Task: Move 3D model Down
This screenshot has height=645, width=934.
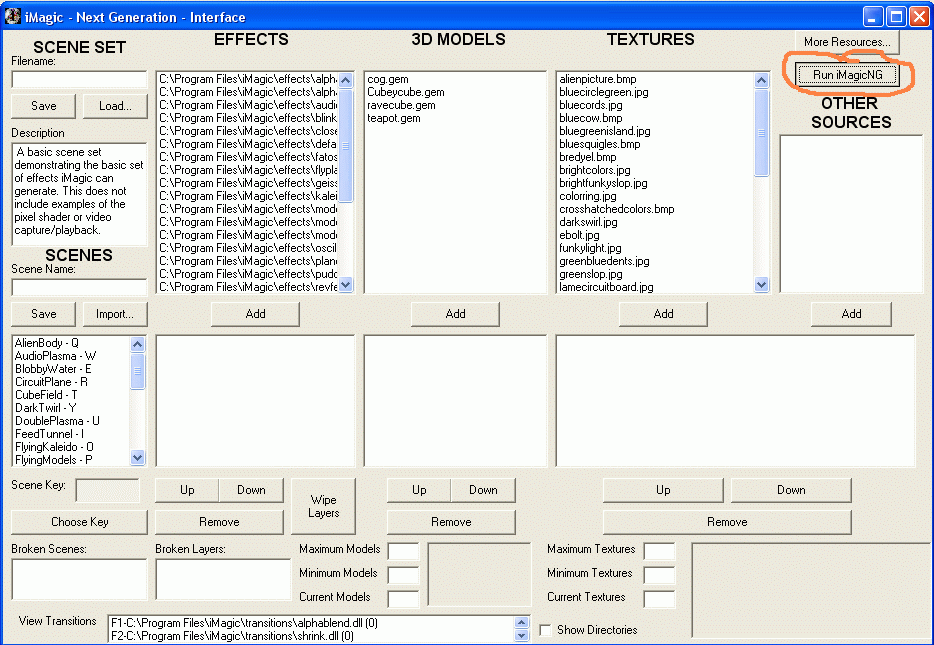Action: tap(483, 490)
